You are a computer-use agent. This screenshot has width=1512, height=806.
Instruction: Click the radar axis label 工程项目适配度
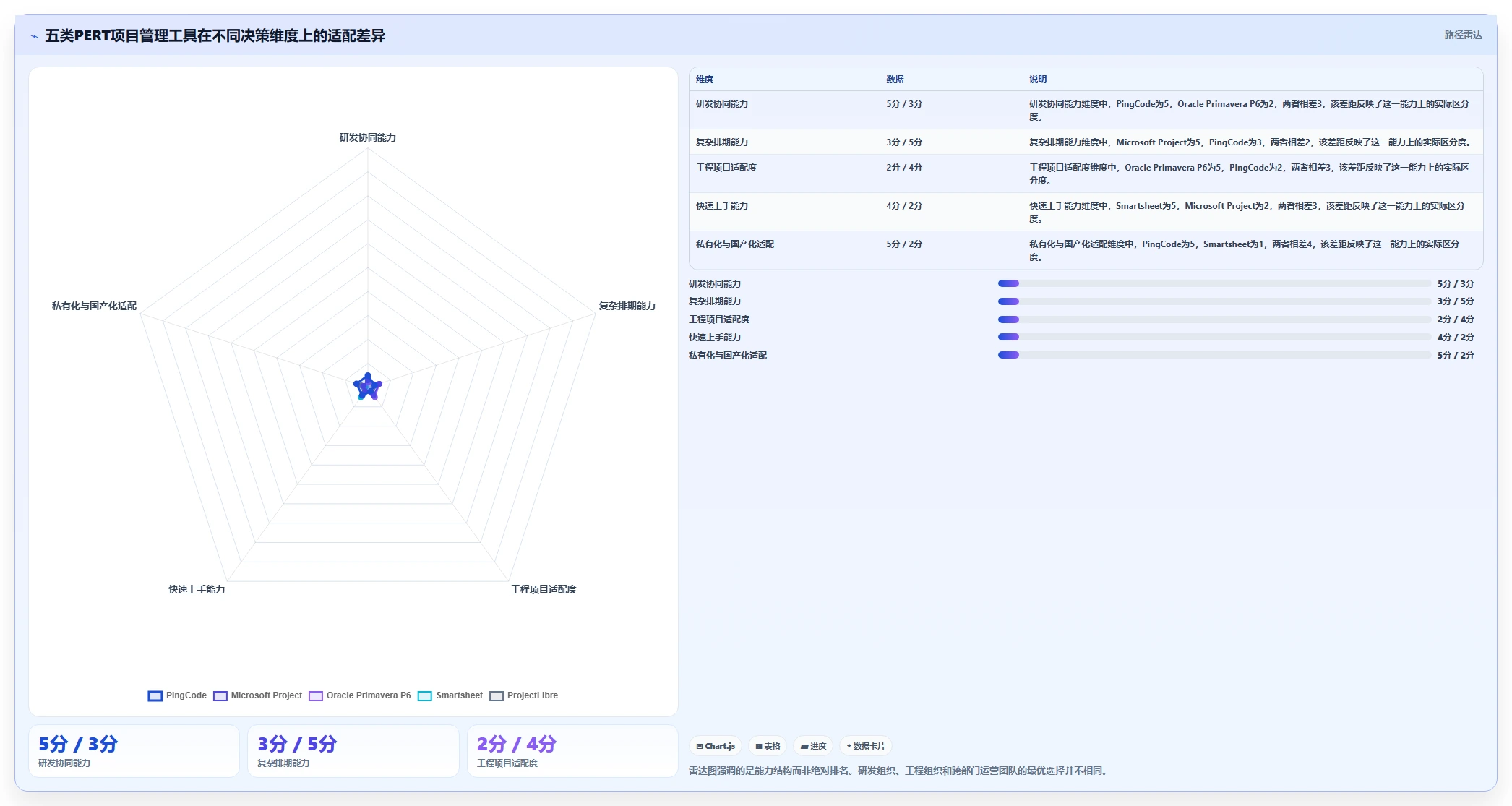[x=544, y=589]
